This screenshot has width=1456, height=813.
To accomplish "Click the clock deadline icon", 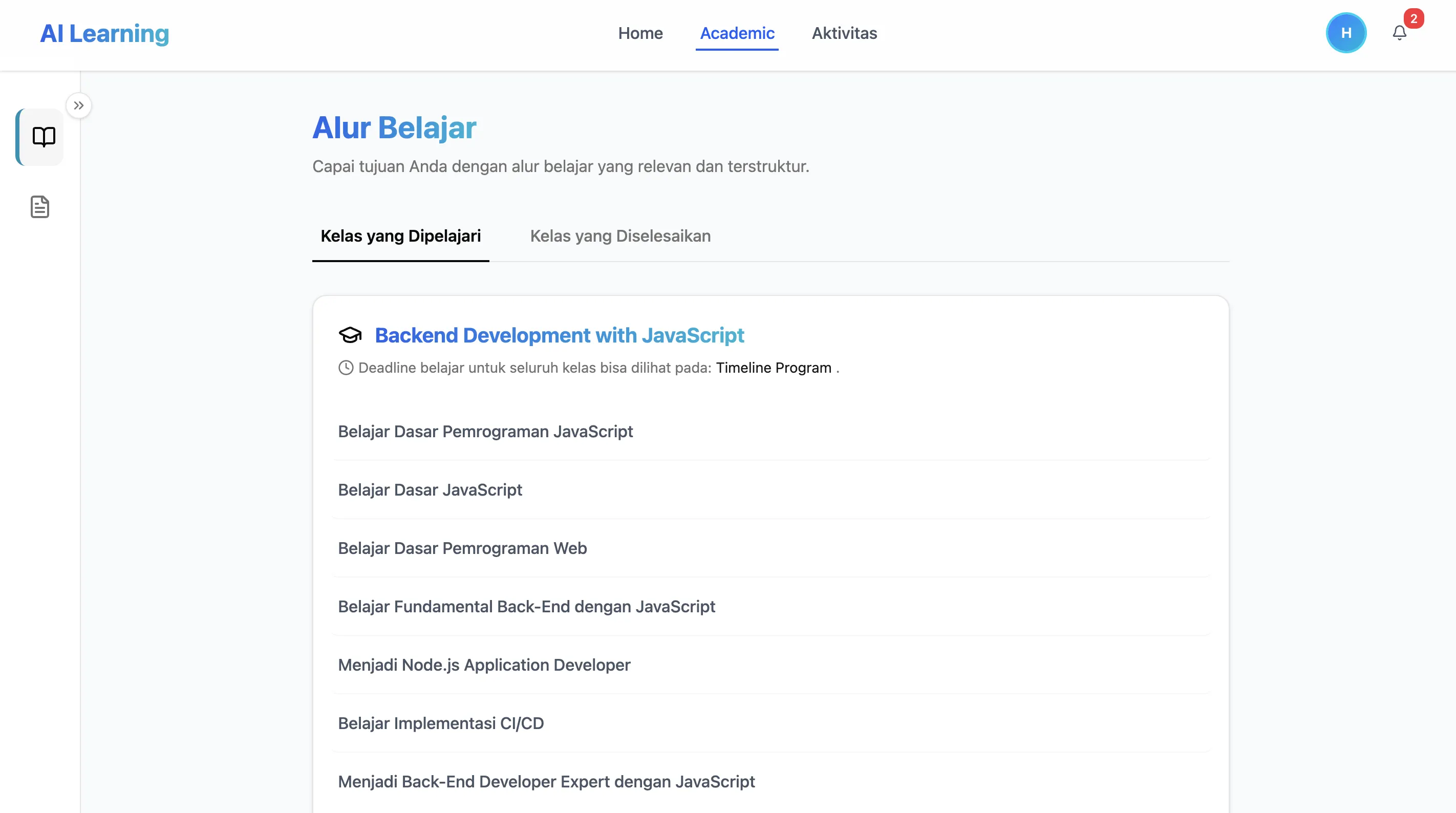I will pos(346,368).
